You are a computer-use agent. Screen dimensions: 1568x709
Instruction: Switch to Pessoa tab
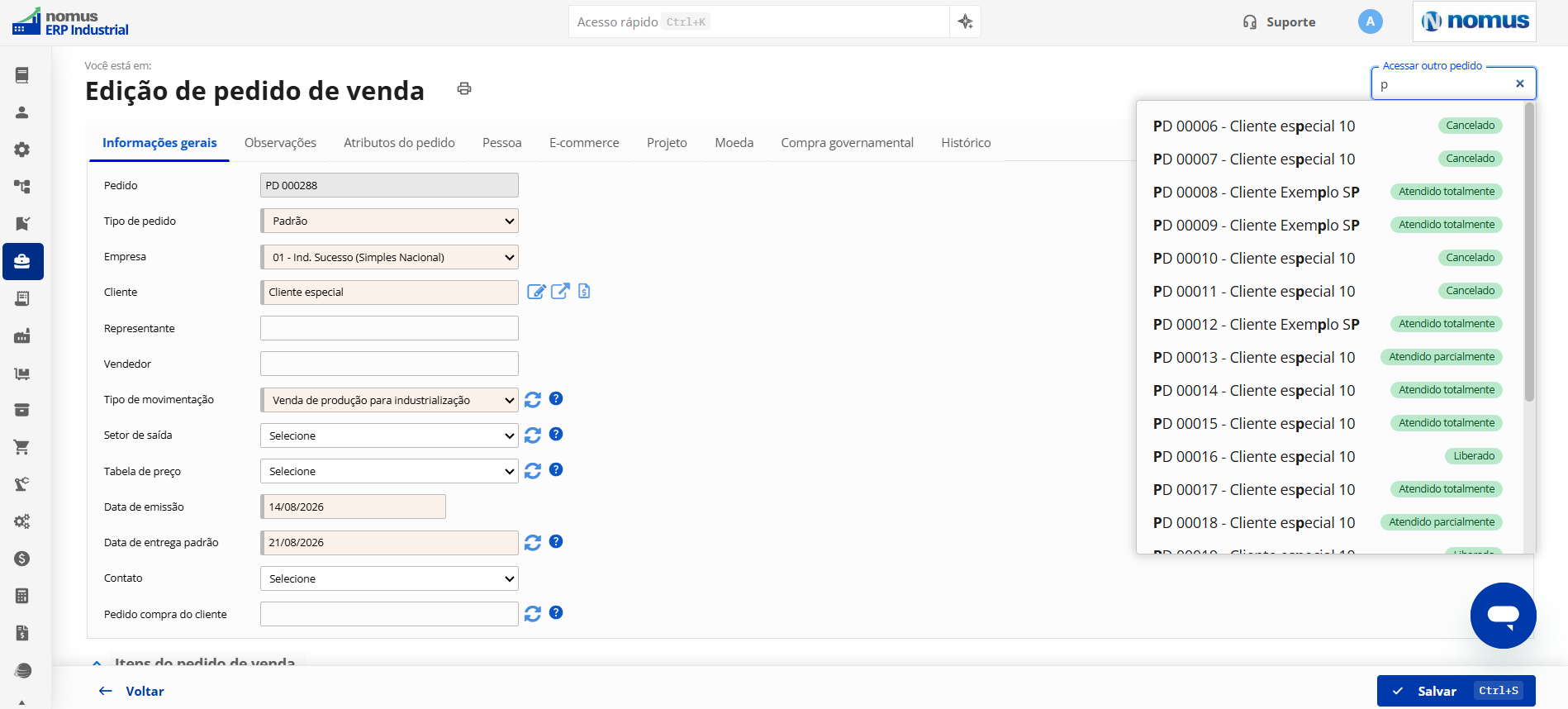(x=501, y=142)
